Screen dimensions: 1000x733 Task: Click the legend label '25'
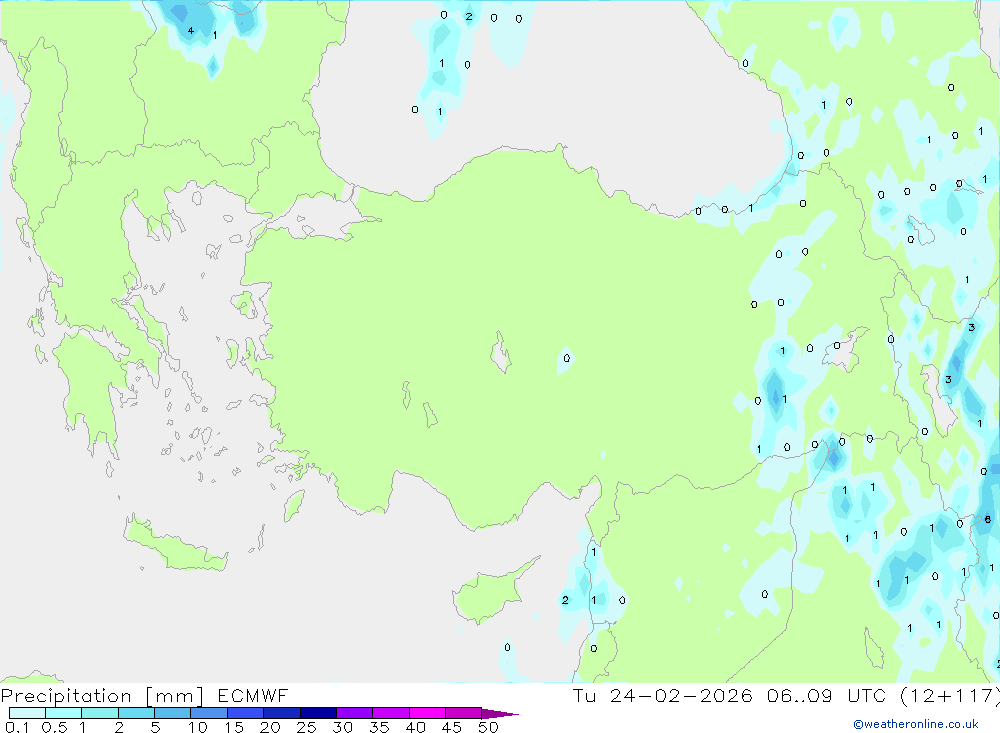tap(306, 727)
